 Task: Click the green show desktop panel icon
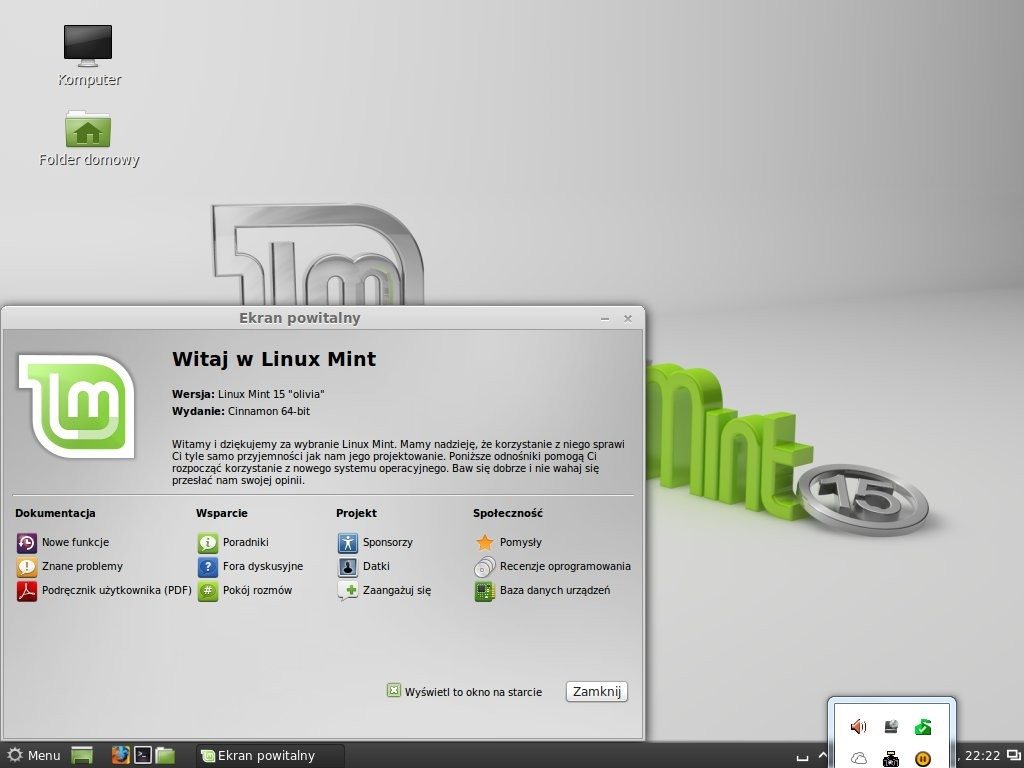[82, 756]
